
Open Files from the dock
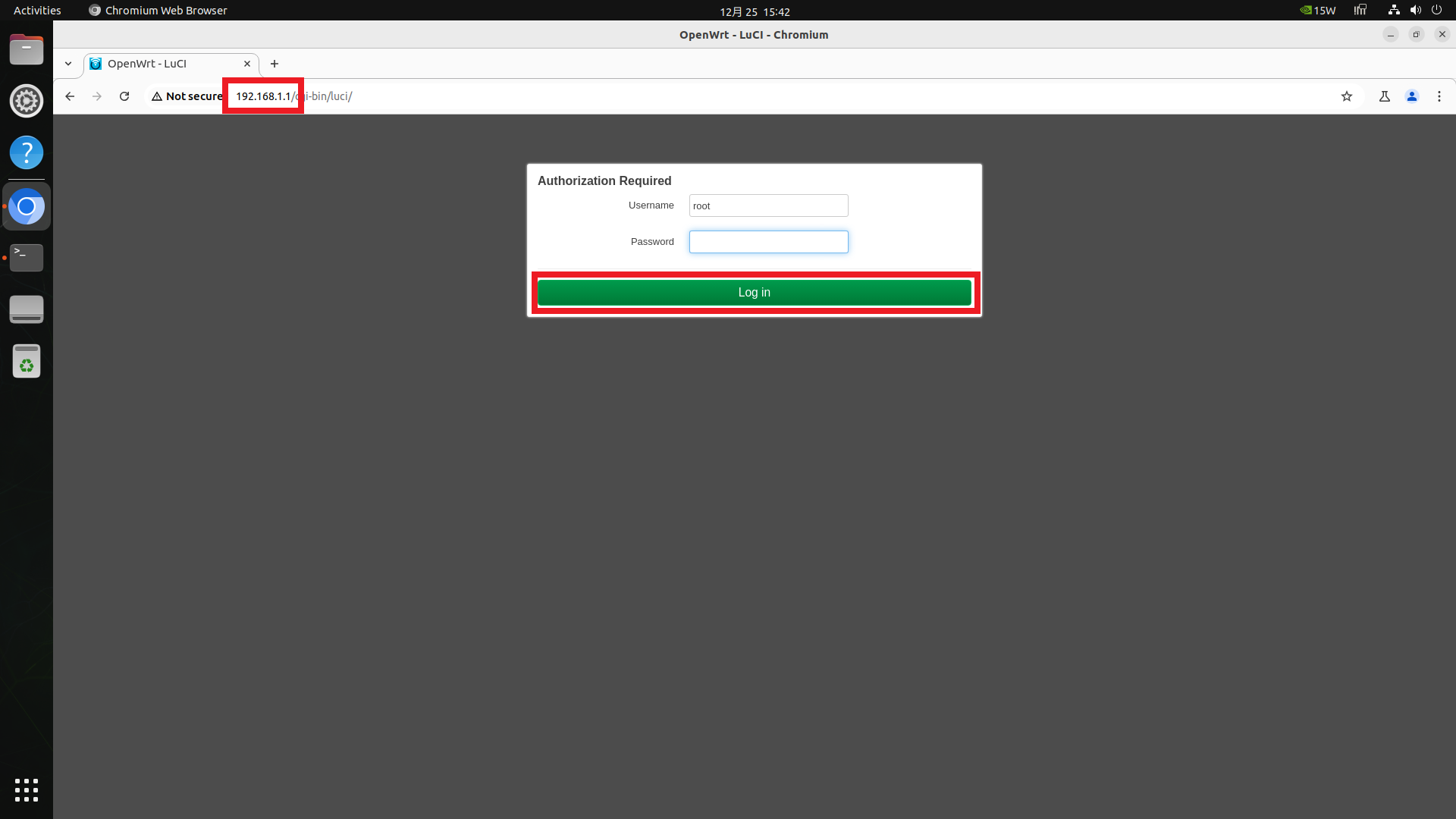(27, 50)
